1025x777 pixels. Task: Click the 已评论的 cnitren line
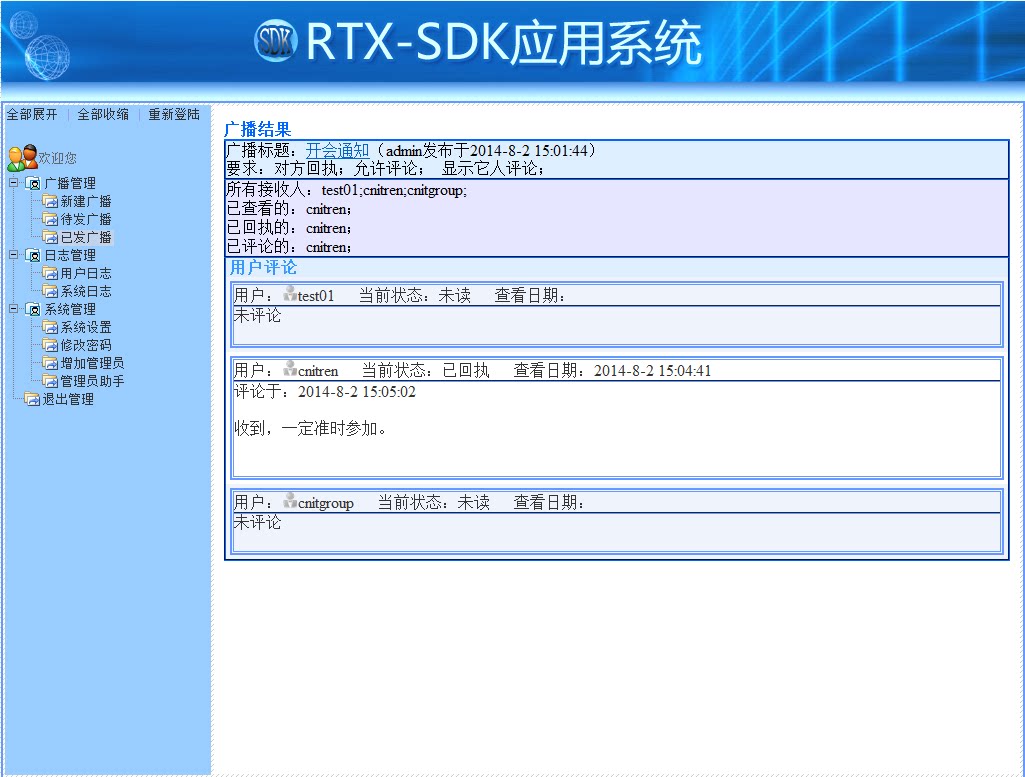coord(289,247)
